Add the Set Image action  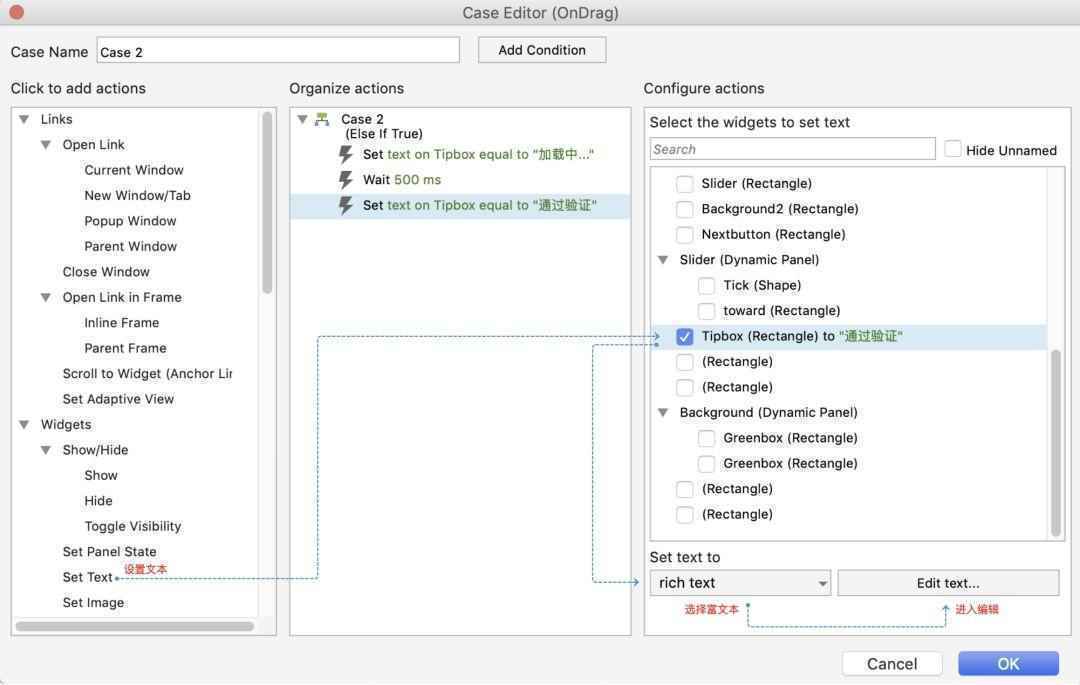[x=93, y=603]
